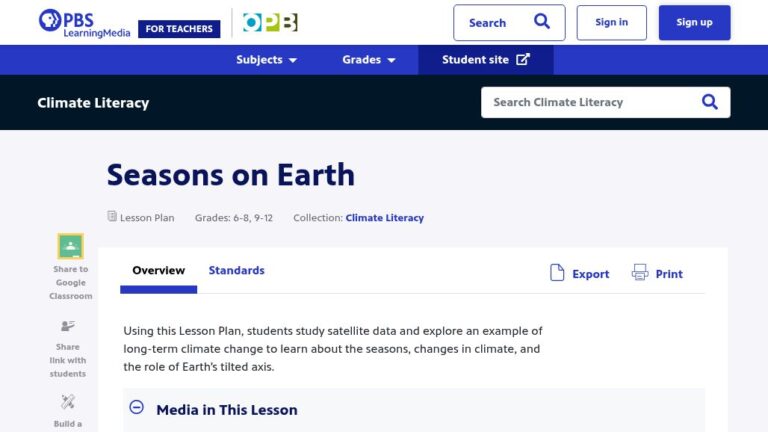This screenshot has width=768, height=432.
Task: Click the Grades: 6-8, 9-12 text
Action: (234, 218)
